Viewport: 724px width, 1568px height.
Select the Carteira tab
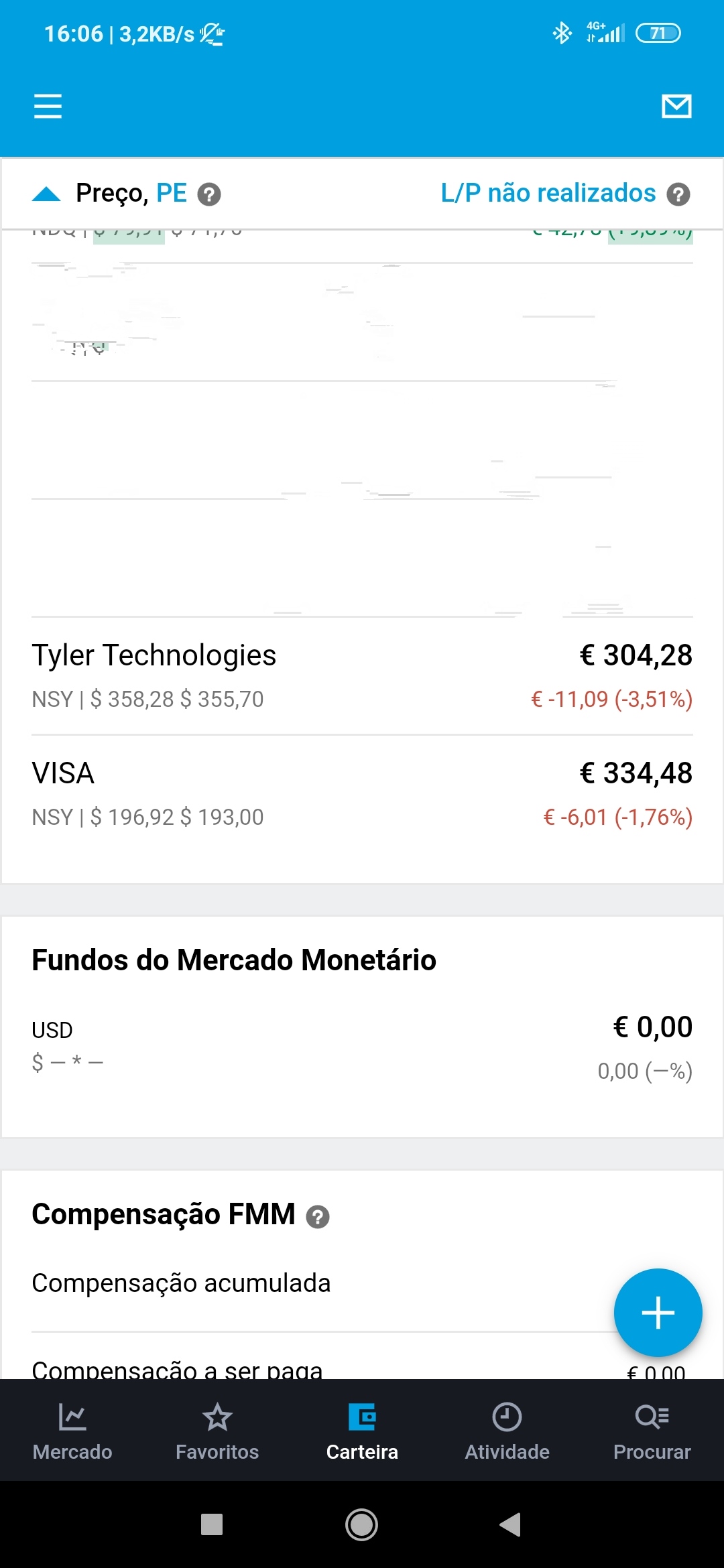pos(362,1431)
